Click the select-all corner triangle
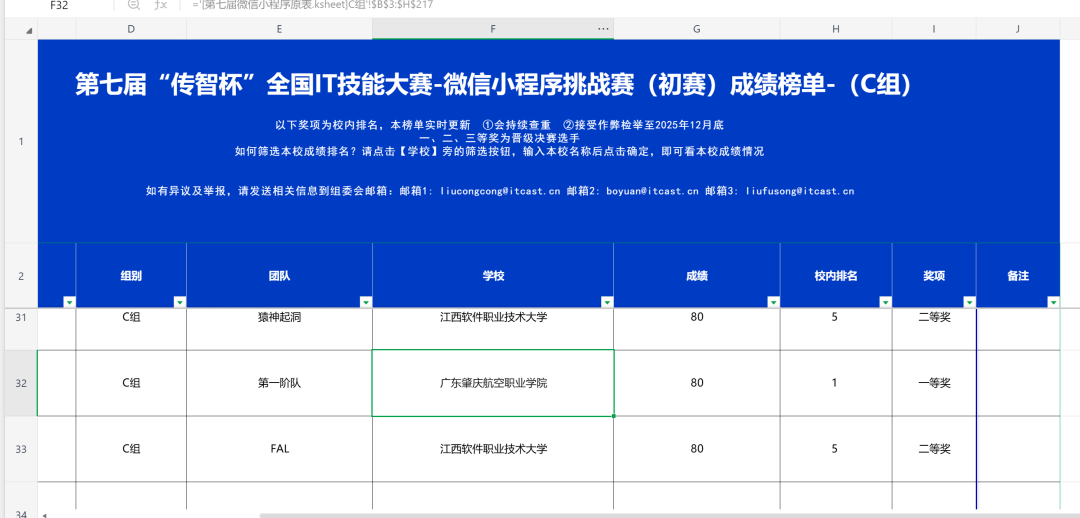 [29, 32]
